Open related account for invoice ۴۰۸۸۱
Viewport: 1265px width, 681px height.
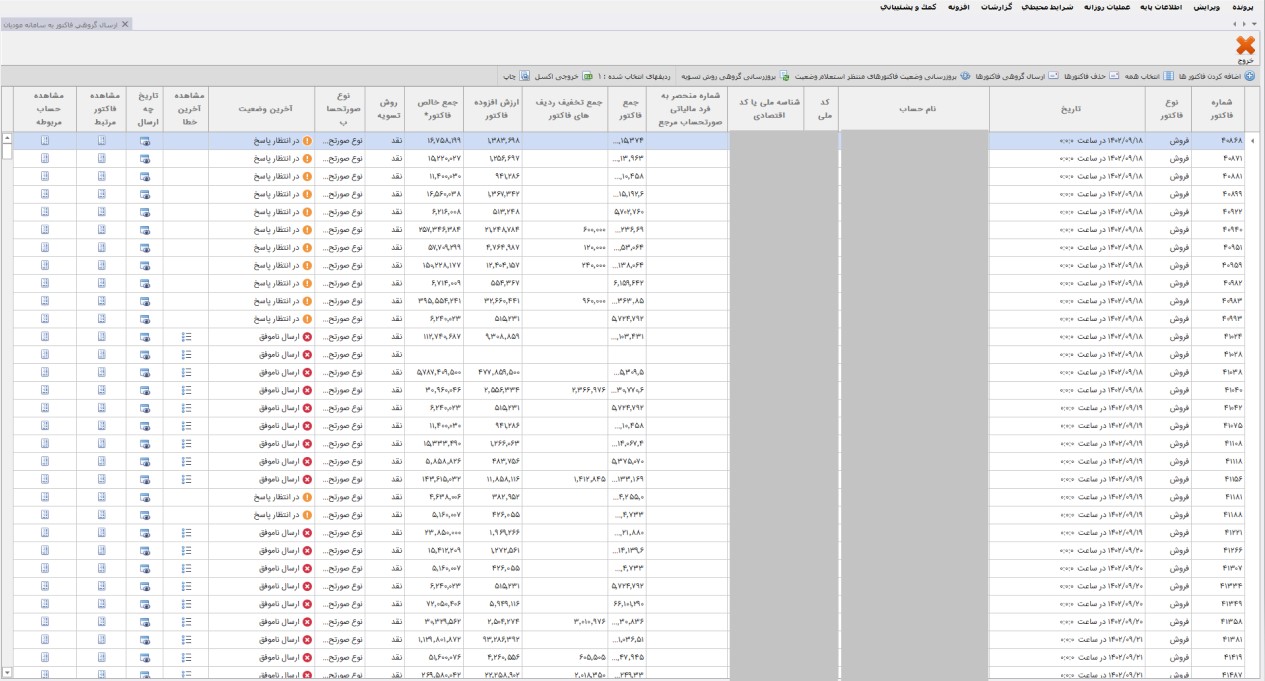[x=44, y=177]
